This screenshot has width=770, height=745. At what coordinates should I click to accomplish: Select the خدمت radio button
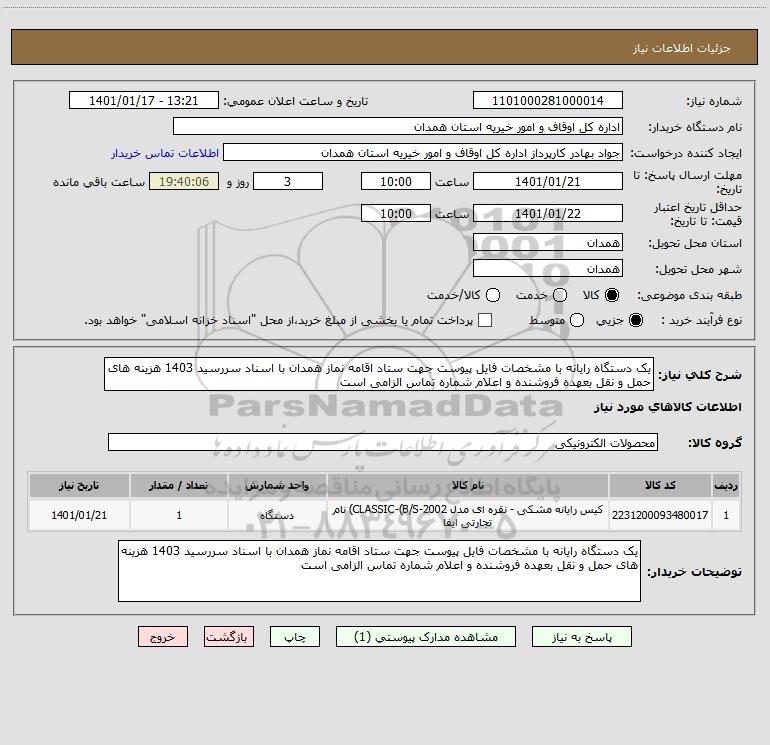pyautogui.click(x=560, y=295)
